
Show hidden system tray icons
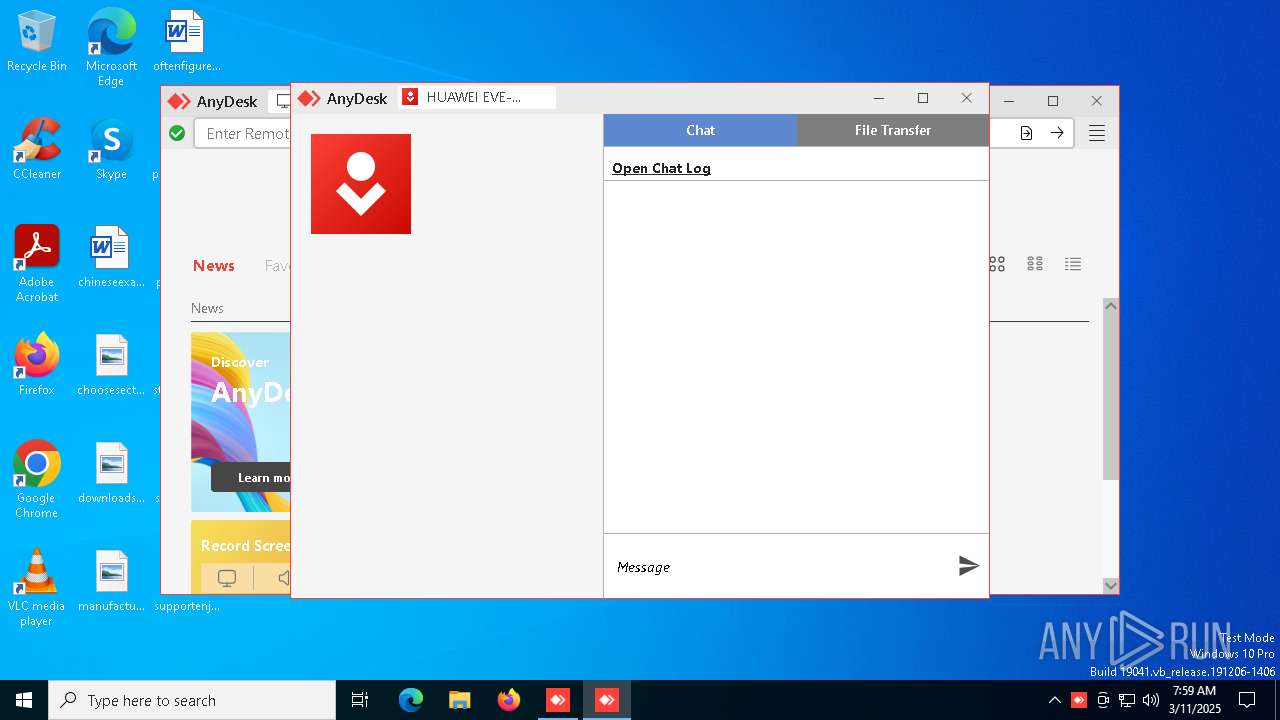1054,700
